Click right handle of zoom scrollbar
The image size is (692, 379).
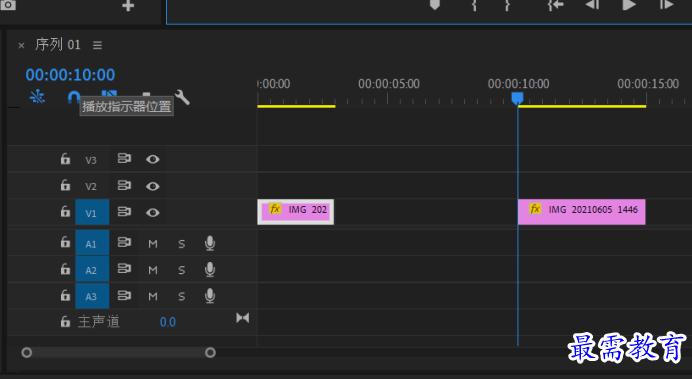(x=210, y=353)
